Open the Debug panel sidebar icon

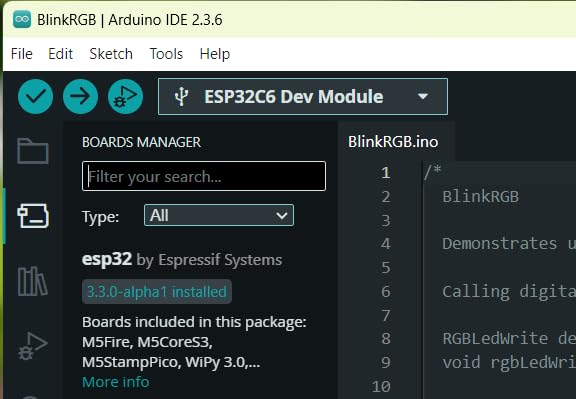pos(32,346)
